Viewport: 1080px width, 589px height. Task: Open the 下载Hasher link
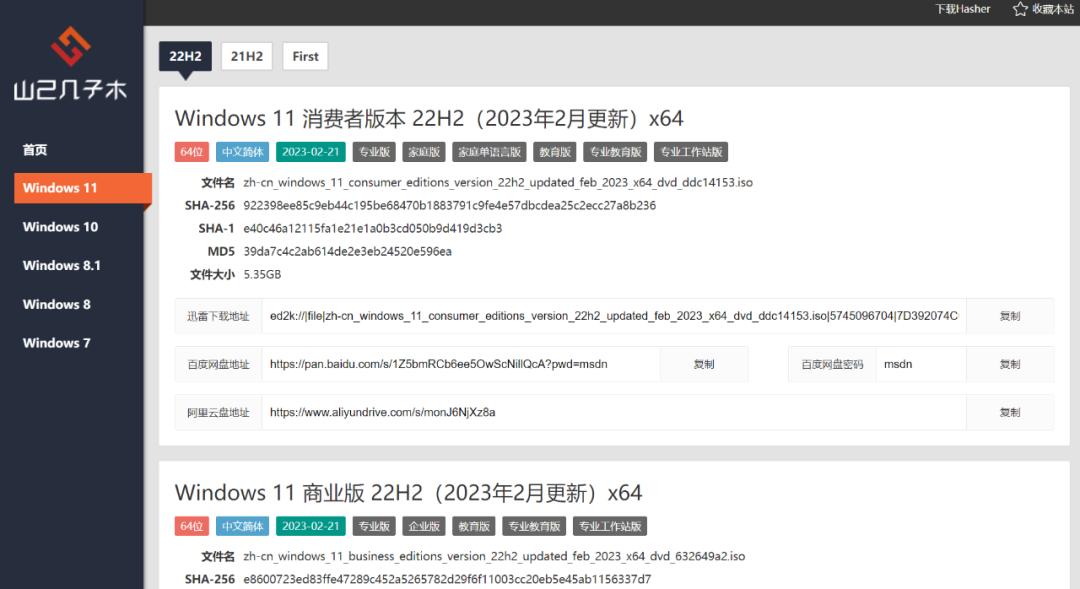[x=962, y=9]
